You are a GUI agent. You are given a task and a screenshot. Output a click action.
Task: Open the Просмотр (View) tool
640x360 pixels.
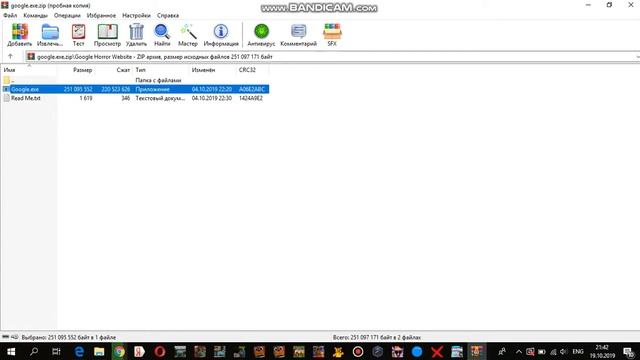click(107, 35)
